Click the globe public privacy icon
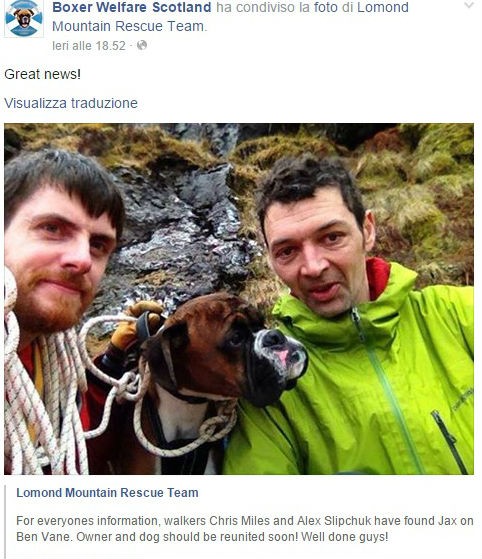482x559 pixels. pos(142,45)
